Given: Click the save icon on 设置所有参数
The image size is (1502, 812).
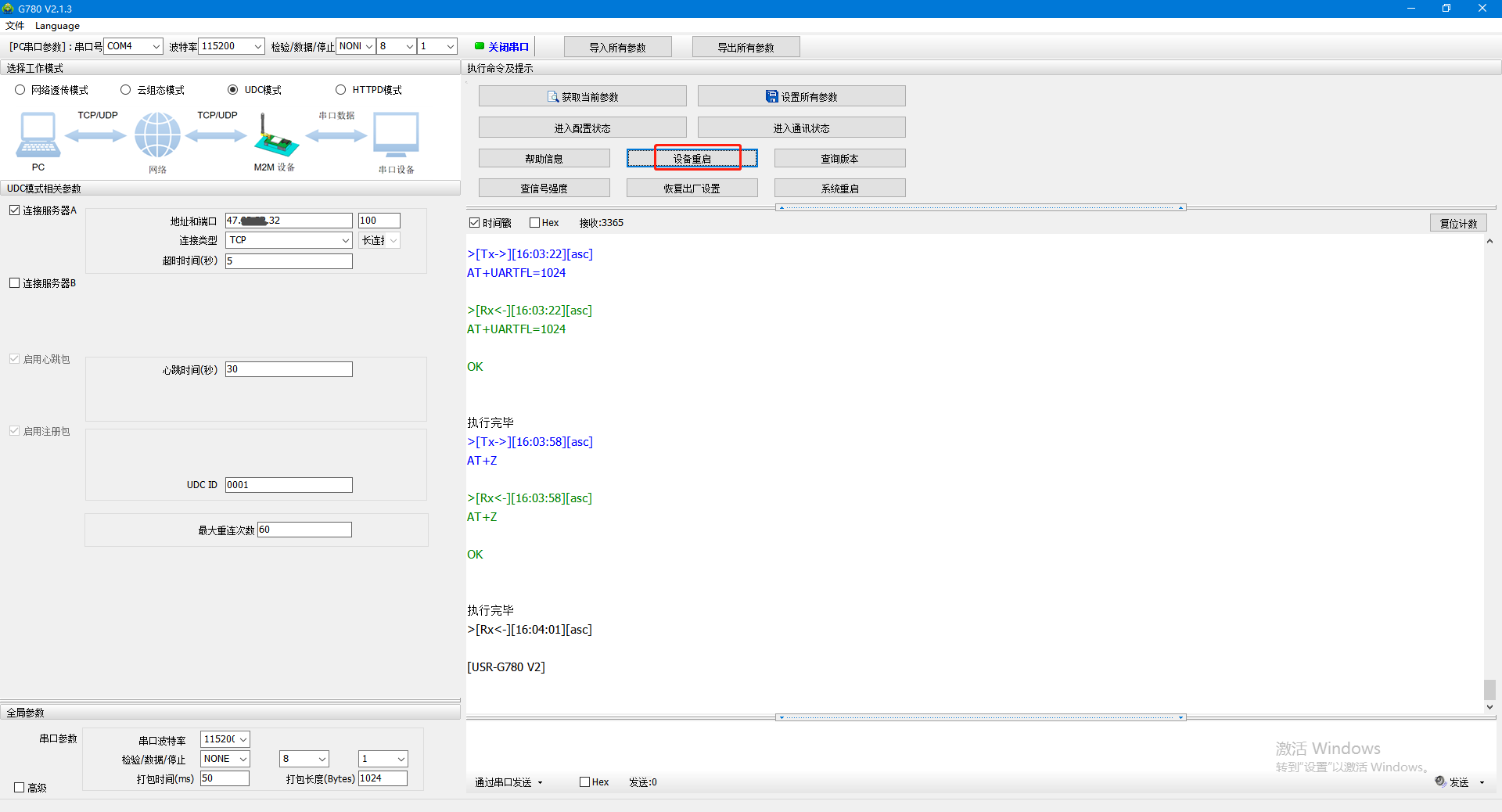Looking at the screenshot, I should tap(771, 97).
